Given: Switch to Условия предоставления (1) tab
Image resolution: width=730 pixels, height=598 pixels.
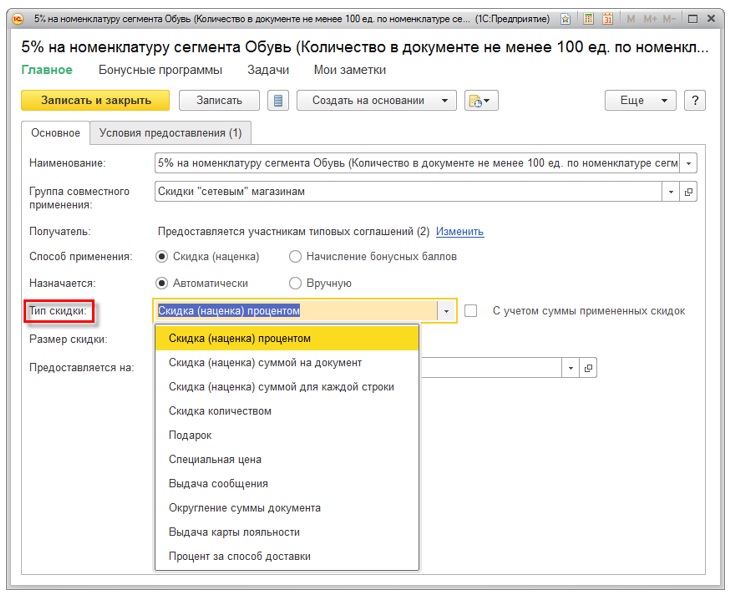Looking at the screenshot, I should coord(170,133).
